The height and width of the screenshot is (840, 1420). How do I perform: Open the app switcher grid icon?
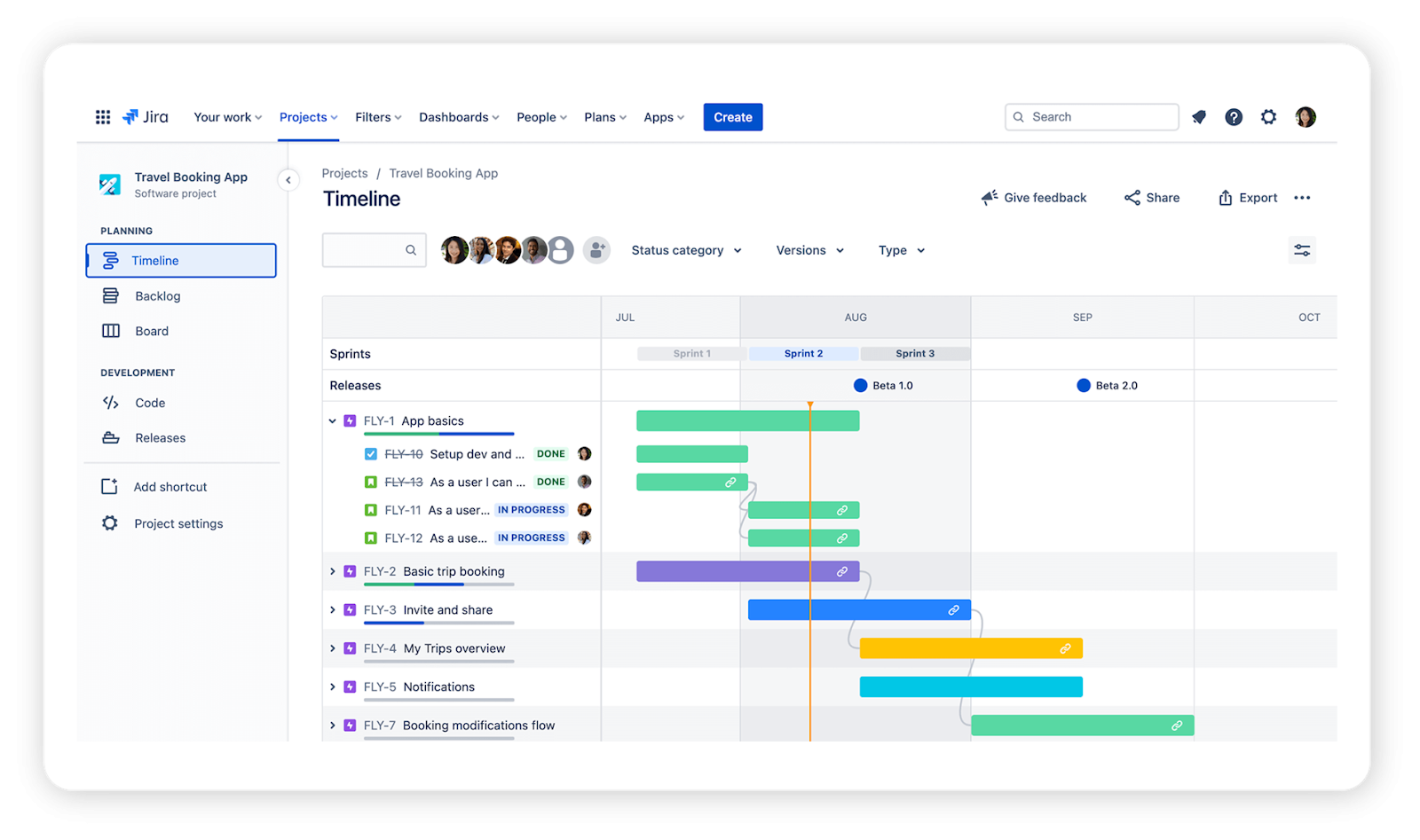[x=102, y=116]
